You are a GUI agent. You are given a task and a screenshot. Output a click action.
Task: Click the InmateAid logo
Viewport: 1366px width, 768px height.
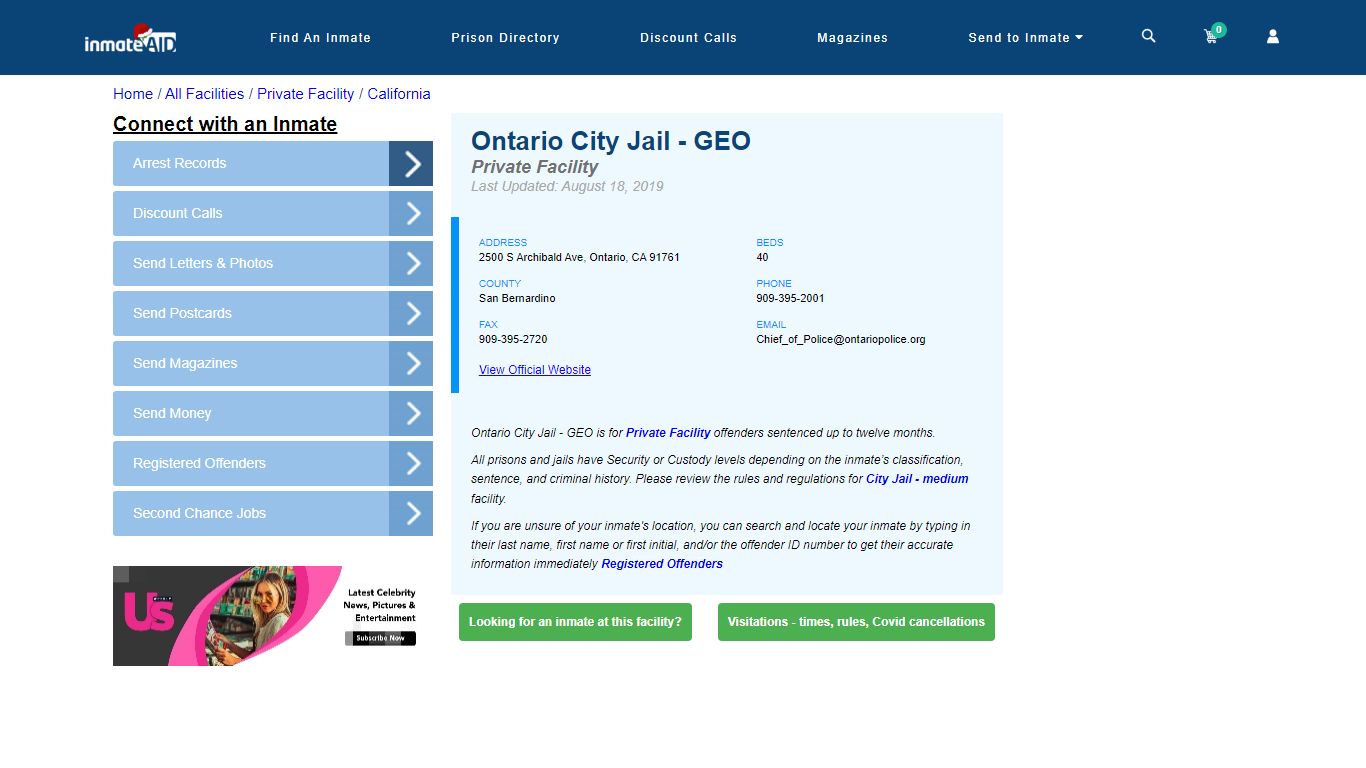coord(131,38)
